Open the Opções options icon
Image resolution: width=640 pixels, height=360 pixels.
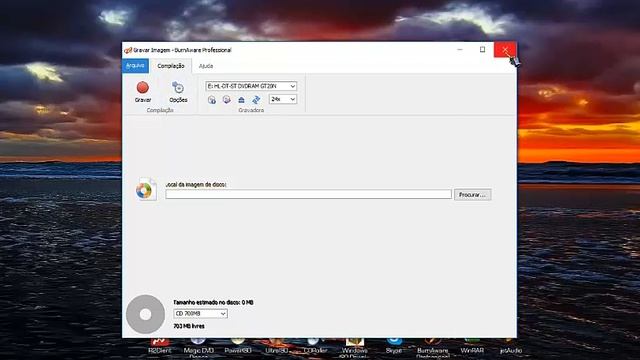tap(178, 87)
